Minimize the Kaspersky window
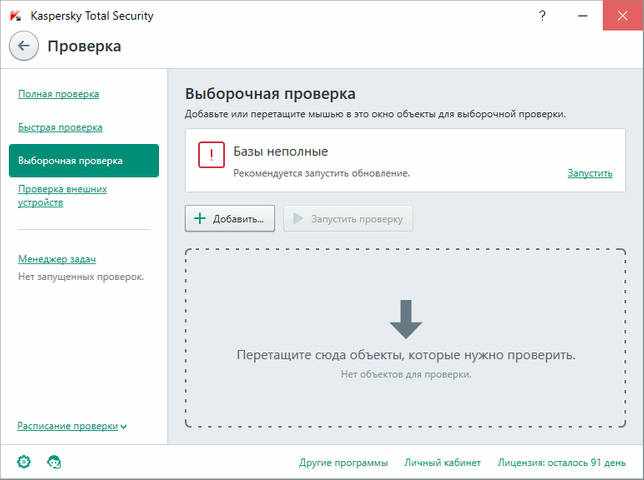Viewport: 644px width, 480px height. pos(582,16)
